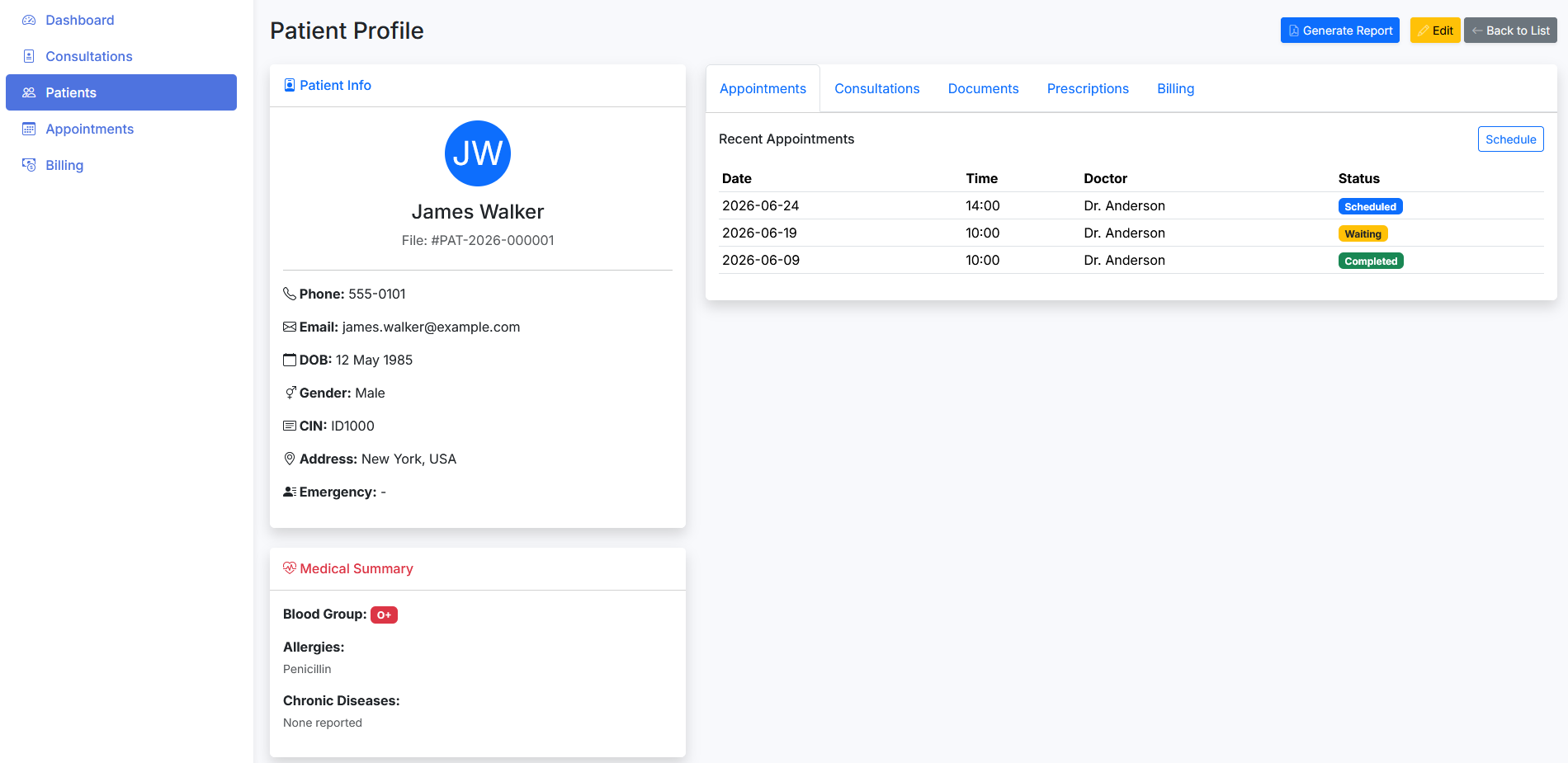This screenshot has width=1568, height=763.
Task: Click the date 2026-06-09
Action: tap(761, 260)
